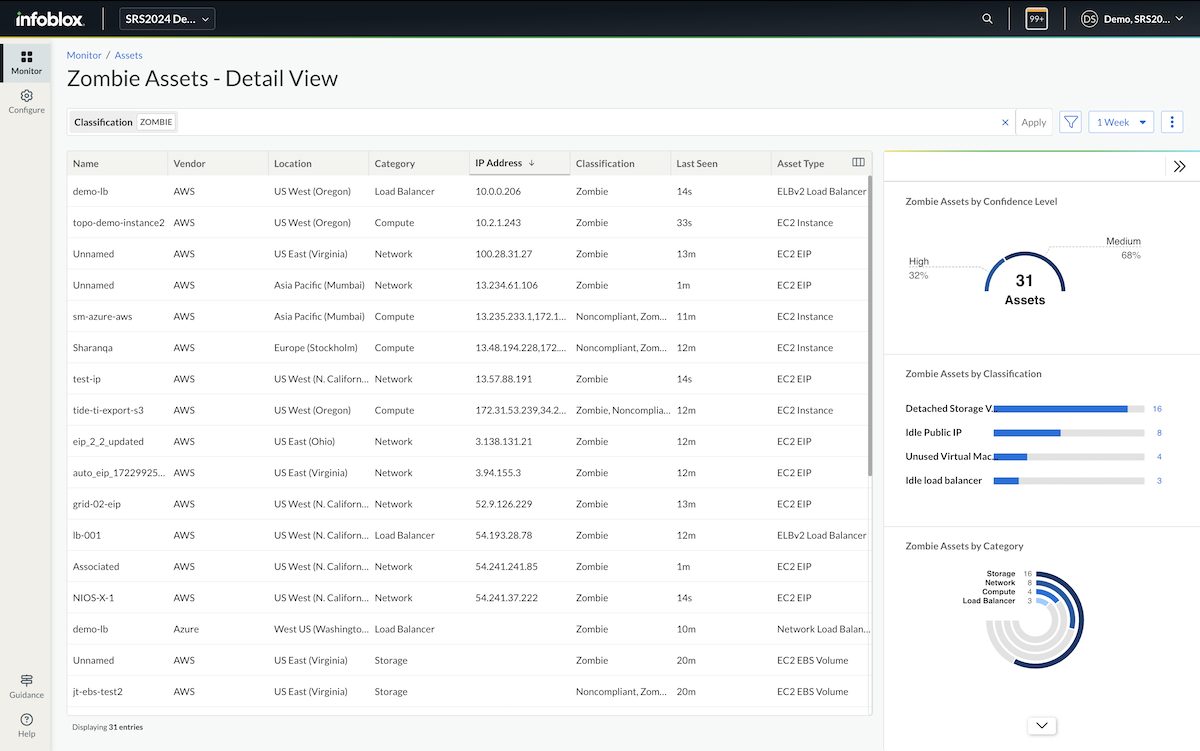This screenshot has height=751, width=1200.
Task: Open the table column selector icon
Action: pos(858,163)
